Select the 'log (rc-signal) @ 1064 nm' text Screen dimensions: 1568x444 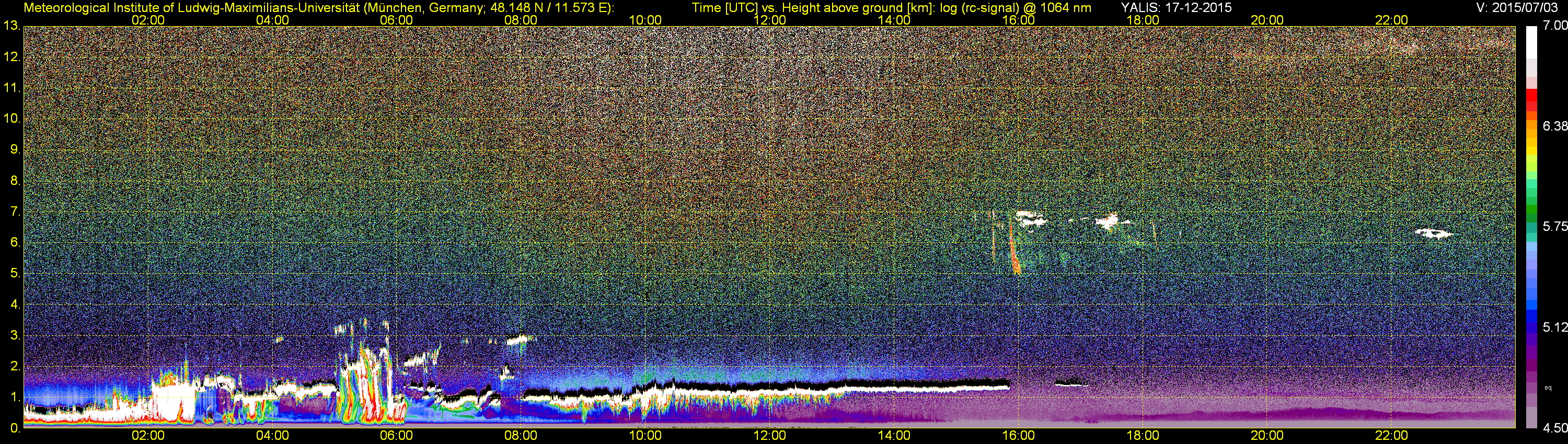(1016, 7)
